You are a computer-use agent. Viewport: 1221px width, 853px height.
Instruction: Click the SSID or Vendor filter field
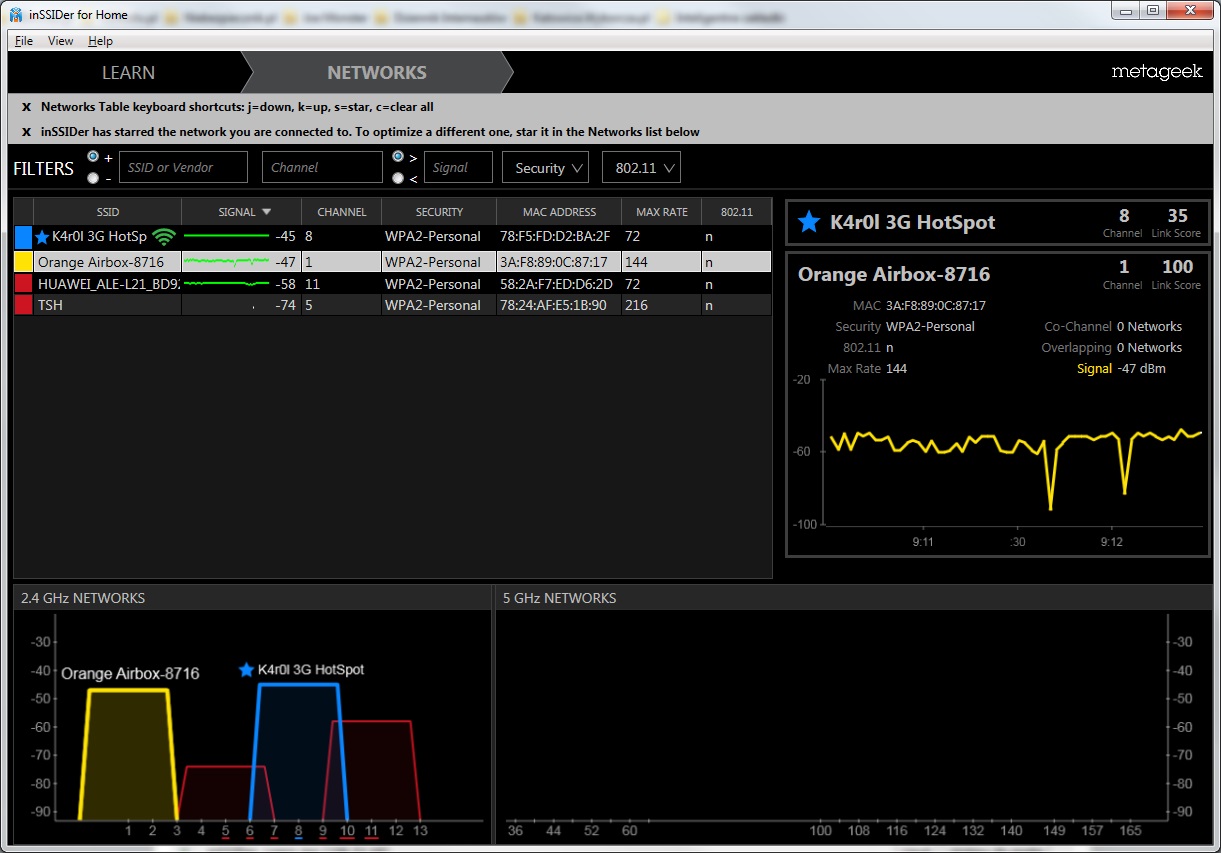[183, 168]
